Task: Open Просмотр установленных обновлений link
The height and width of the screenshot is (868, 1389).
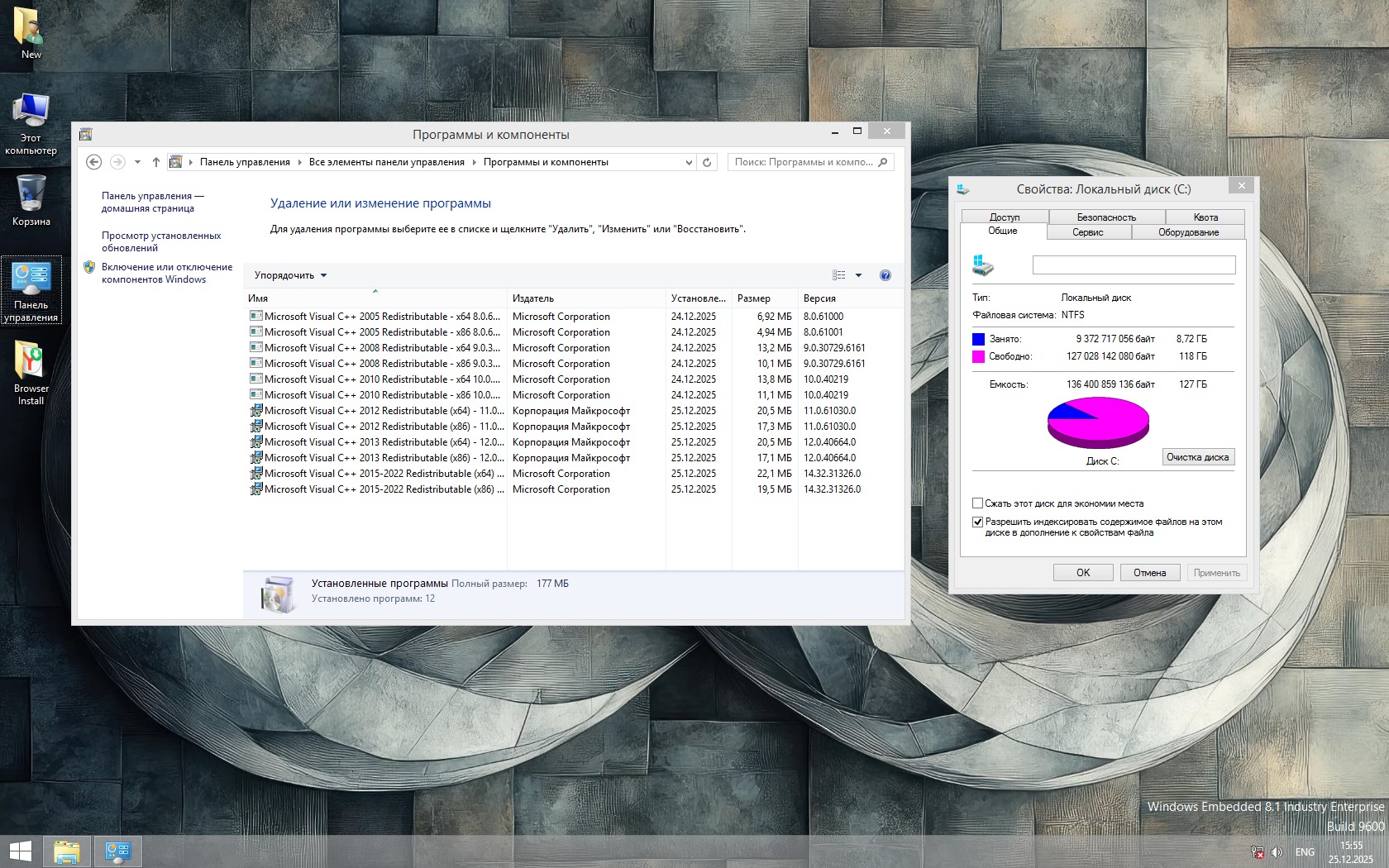Action: point(161,241)
